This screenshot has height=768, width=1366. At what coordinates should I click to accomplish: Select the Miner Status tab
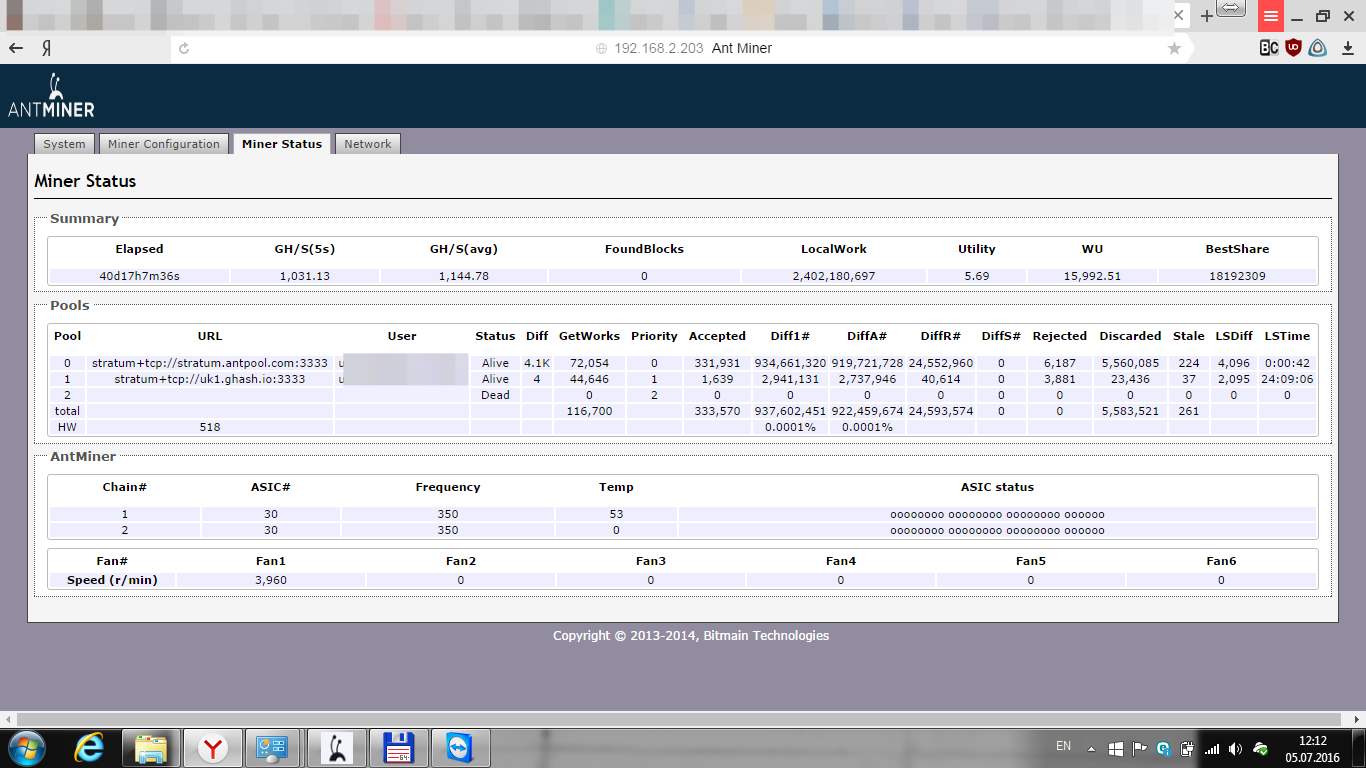pyautogui.click(x=281, y=144)
